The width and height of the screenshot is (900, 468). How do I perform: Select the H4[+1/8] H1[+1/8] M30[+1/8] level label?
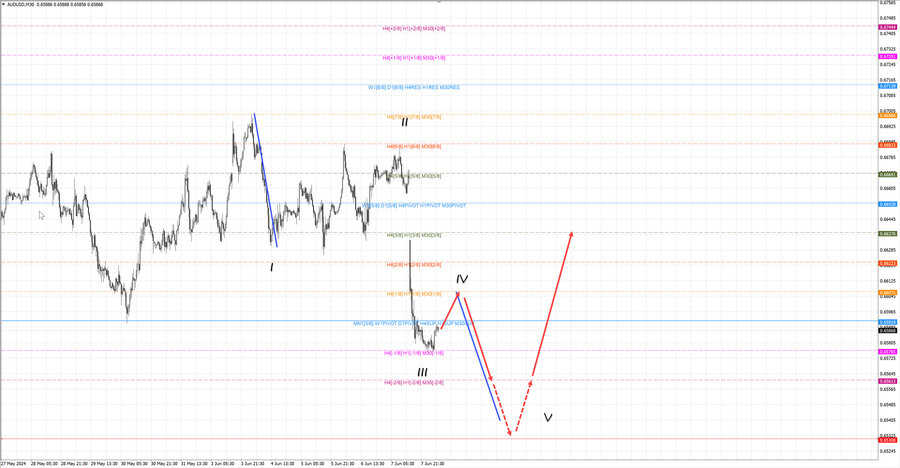pyautogui.click(x=414, y=58)
